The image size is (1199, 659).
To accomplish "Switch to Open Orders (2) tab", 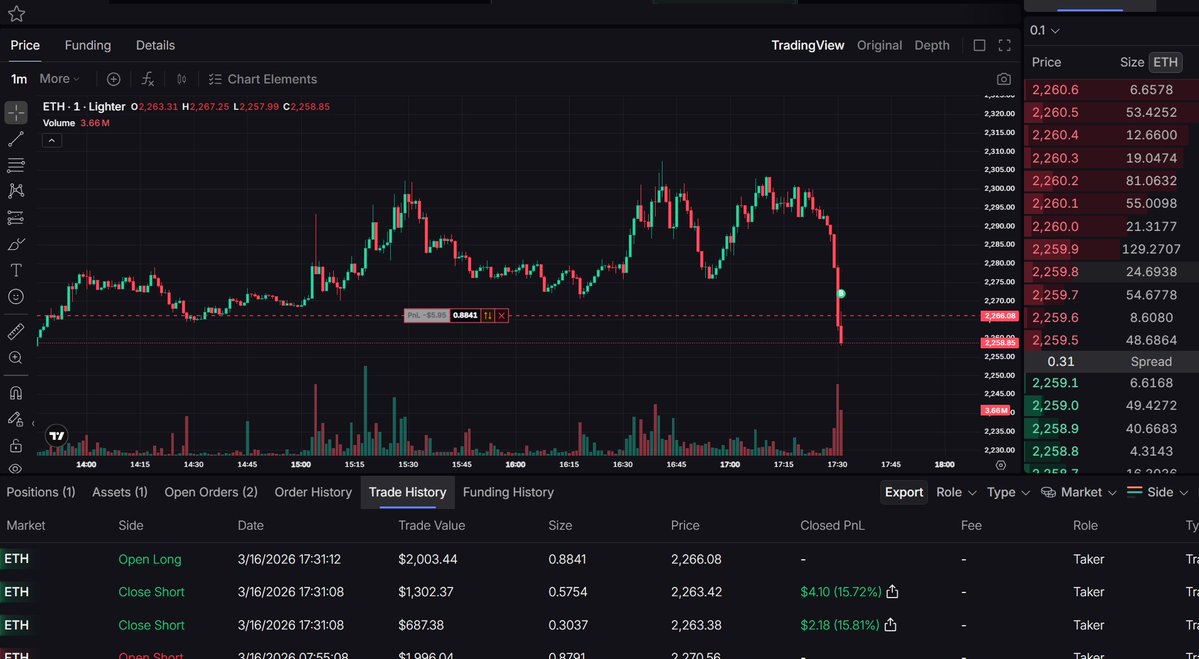I will [x=211, y=492].
